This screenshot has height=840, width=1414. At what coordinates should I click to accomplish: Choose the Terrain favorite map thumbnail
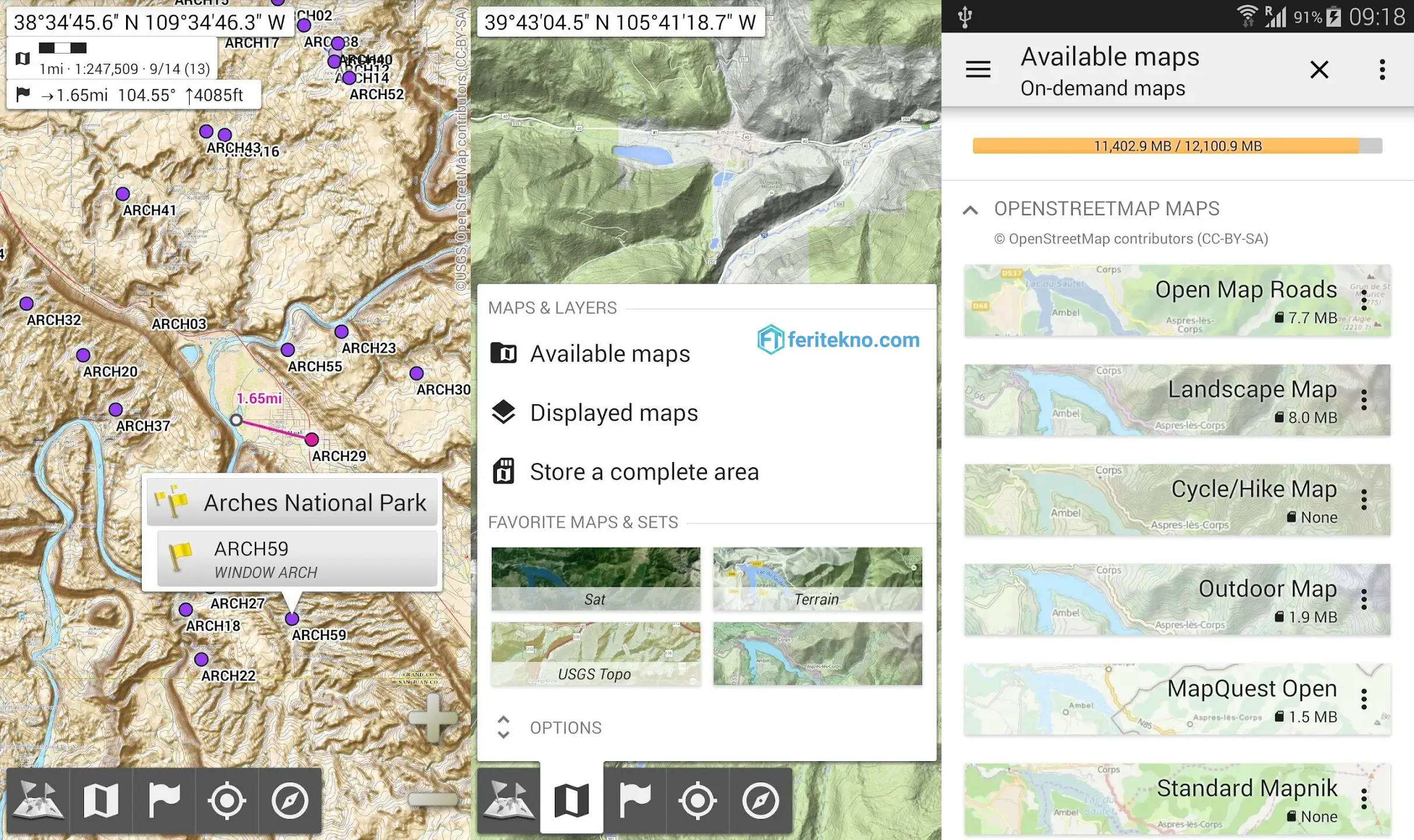point(817,579)
